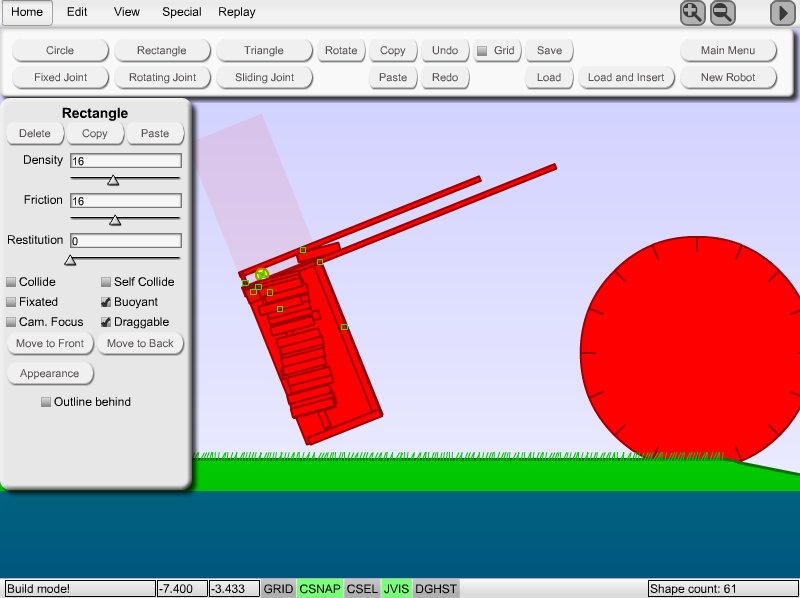Click the Rotate button
This screenshot has height=598, width=800.
[341, 51]
